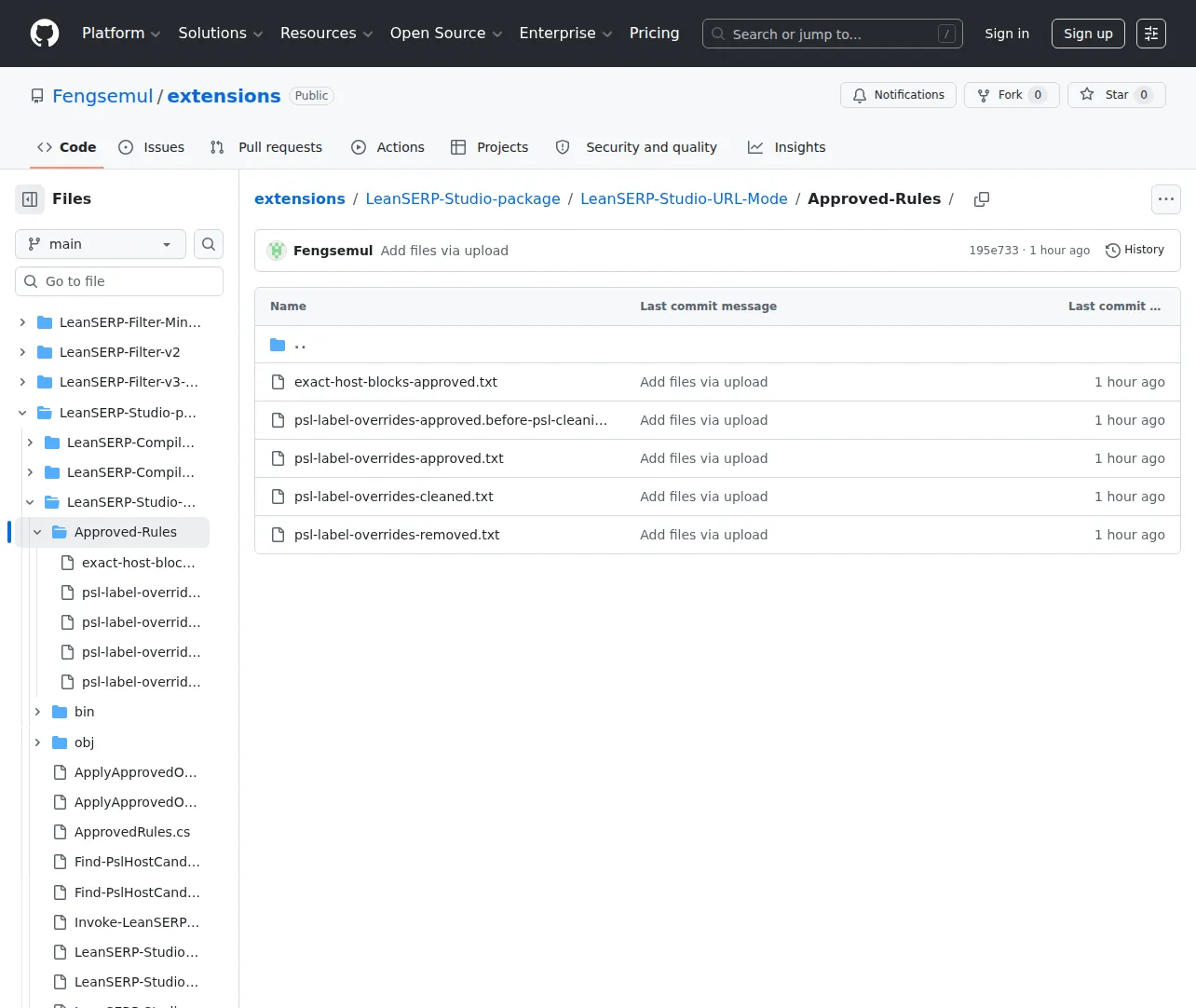The image size is (1196, 1008).
Task: Open the before-psl-cleaning overrides file
Action: point(451,420)
